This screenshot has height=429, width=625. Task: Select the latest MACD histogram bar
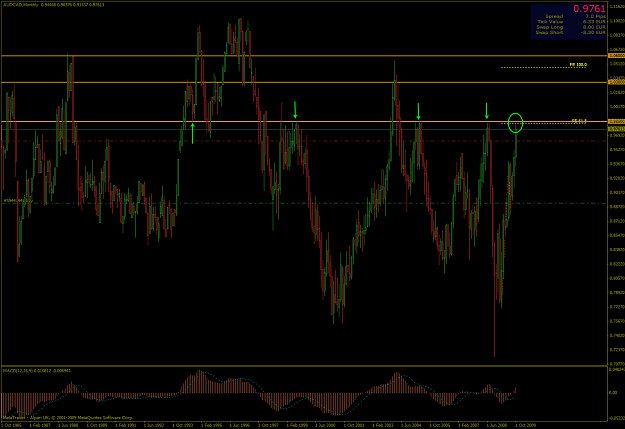(515, 390)
